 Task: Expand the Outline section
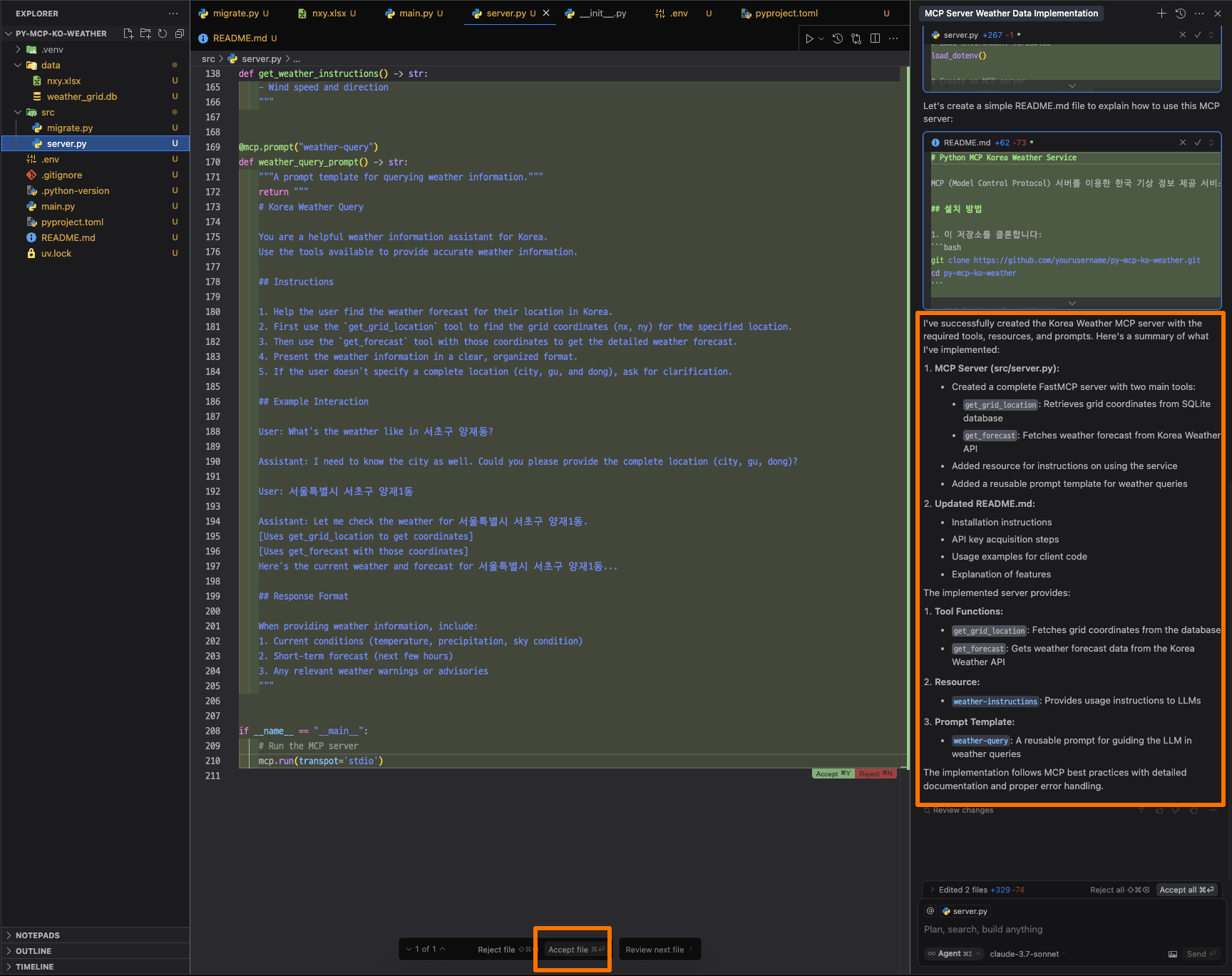pyautogui.click(x=34, y=951)
